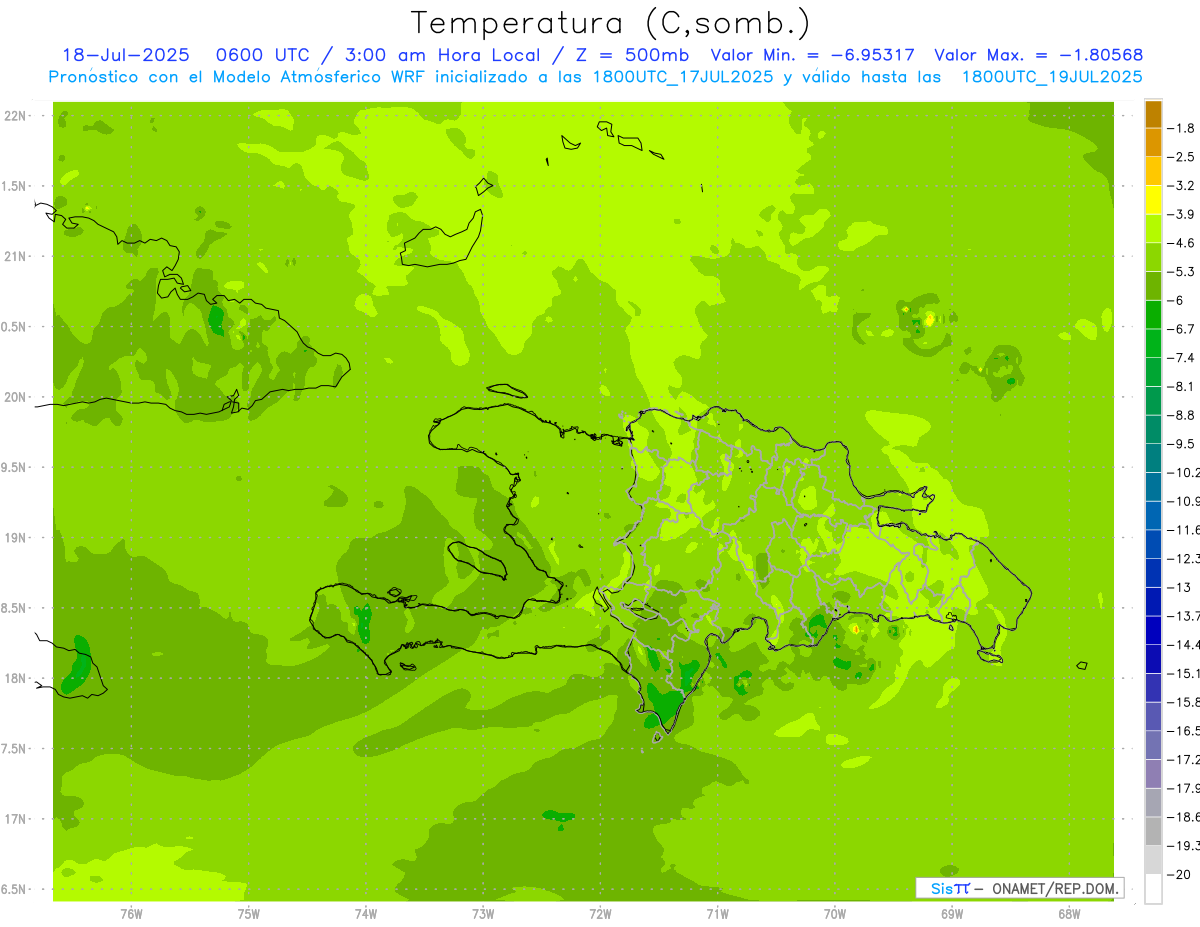Image resolution: width=1200 pixels, height=927 pixels.
Task: Select the teal swatch between -9.5 and -10.2
Action: 1153,458
